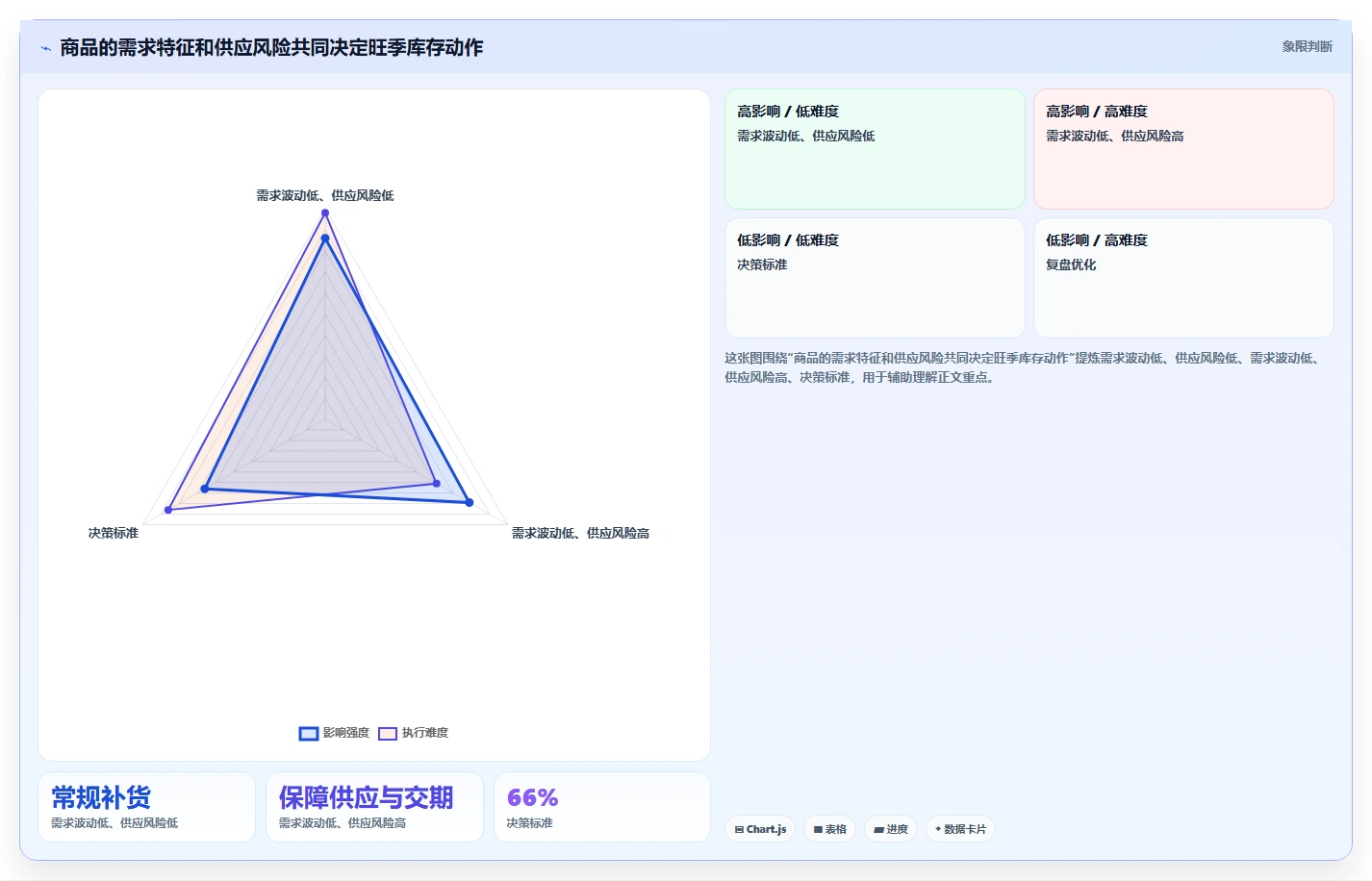
Task: Toggle the 执行难度 legend swatch
Action: 388,733
